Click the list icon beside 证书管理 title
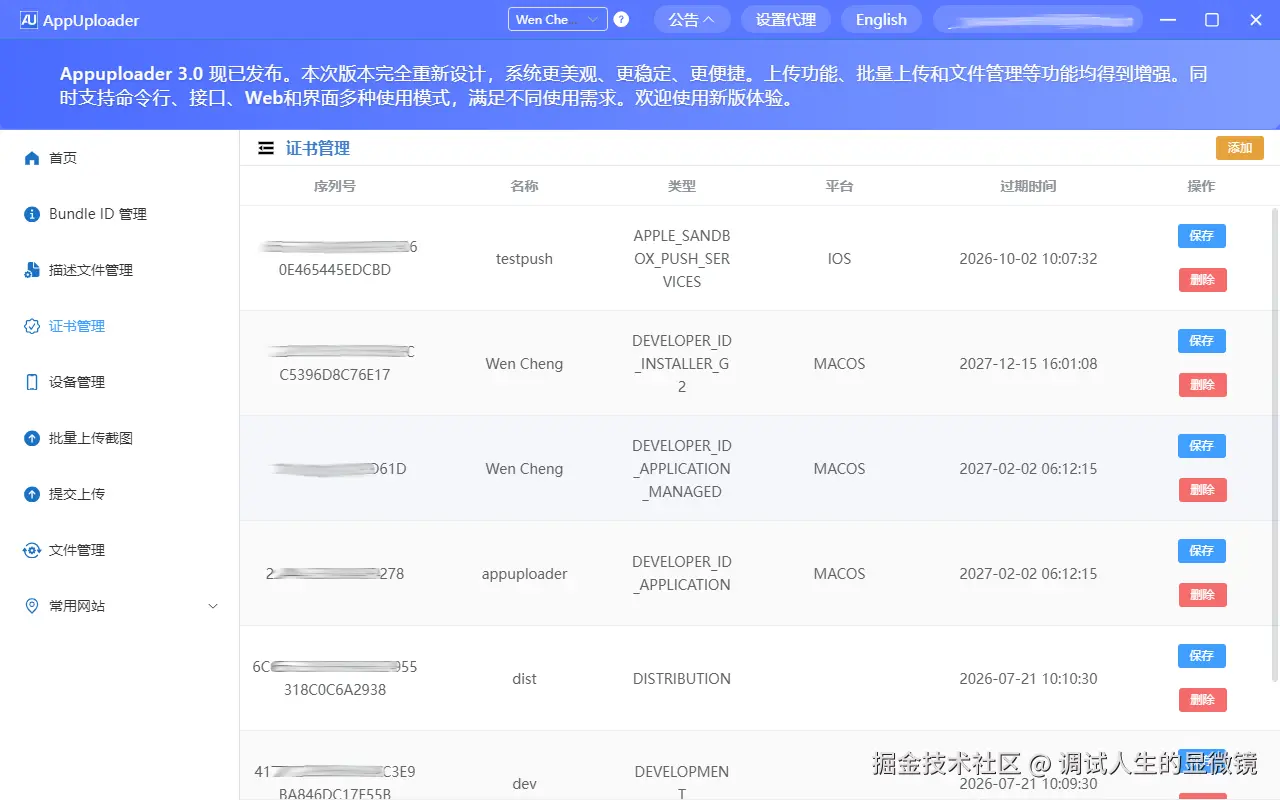Screen dimensions: 1280x800 [266, 147]
